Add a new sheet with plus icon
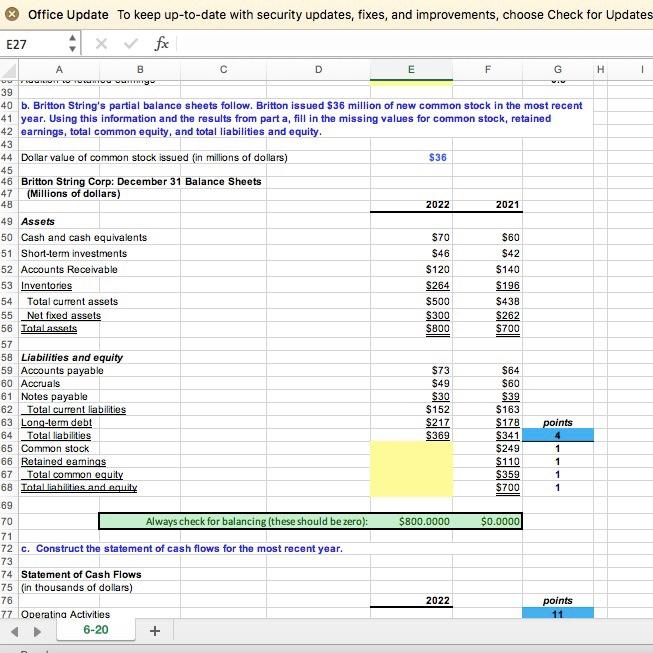 [154, 631]
